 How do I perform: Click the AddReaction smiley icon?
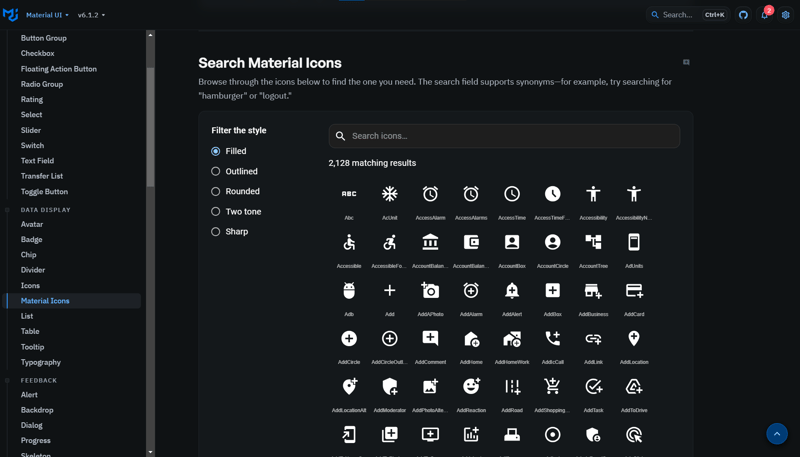click(x=471, y=387)
